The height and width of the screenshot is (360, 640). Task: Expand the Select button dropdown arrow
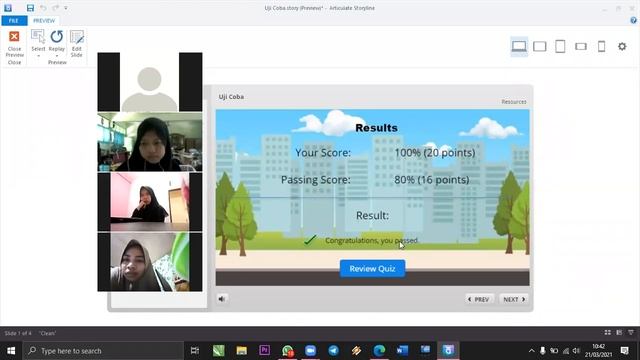pyautogui.click(x=38, y=56)
